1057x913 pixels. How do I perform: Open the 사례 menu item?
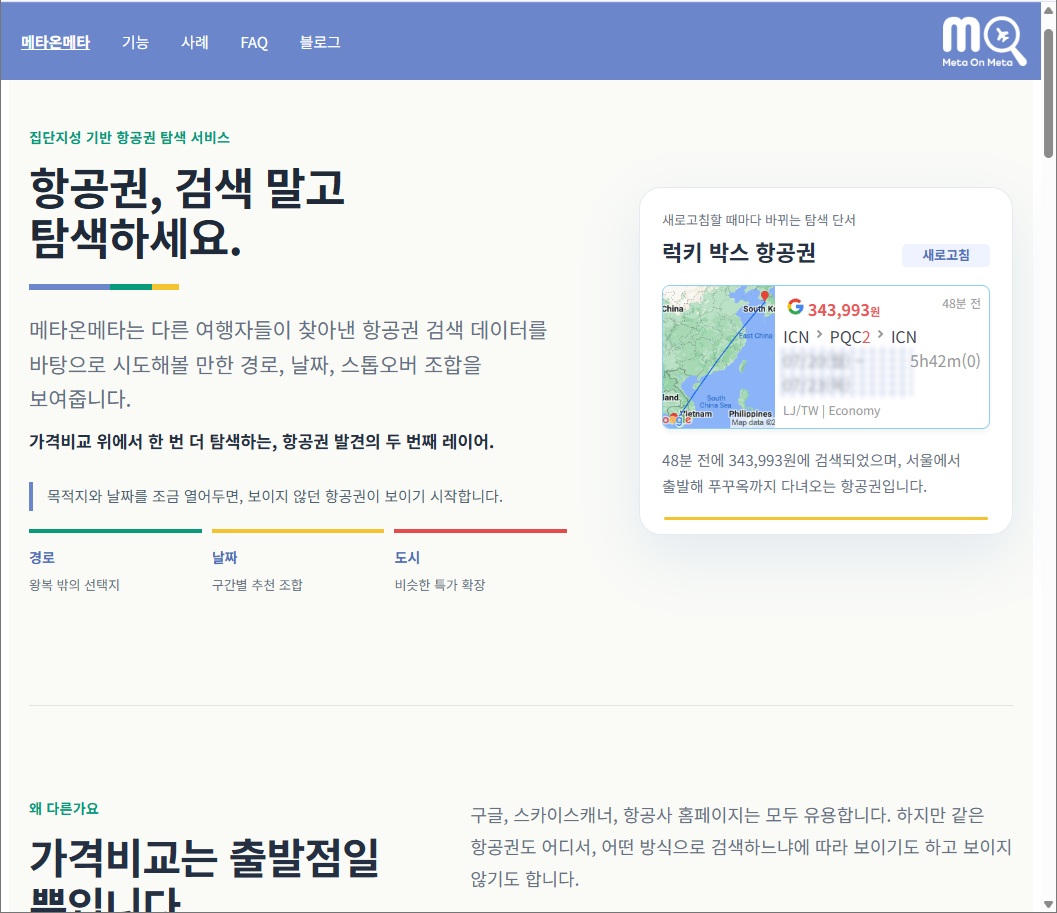coord(195,42)
